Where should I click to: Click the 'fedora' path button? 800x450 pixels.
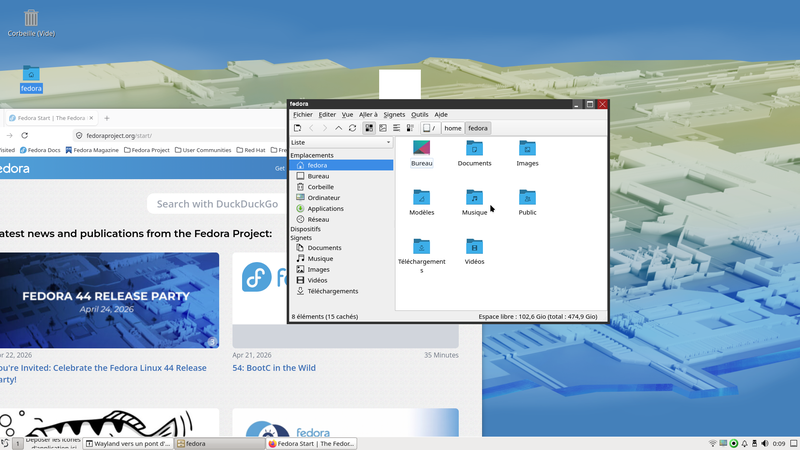pos(478,128)
